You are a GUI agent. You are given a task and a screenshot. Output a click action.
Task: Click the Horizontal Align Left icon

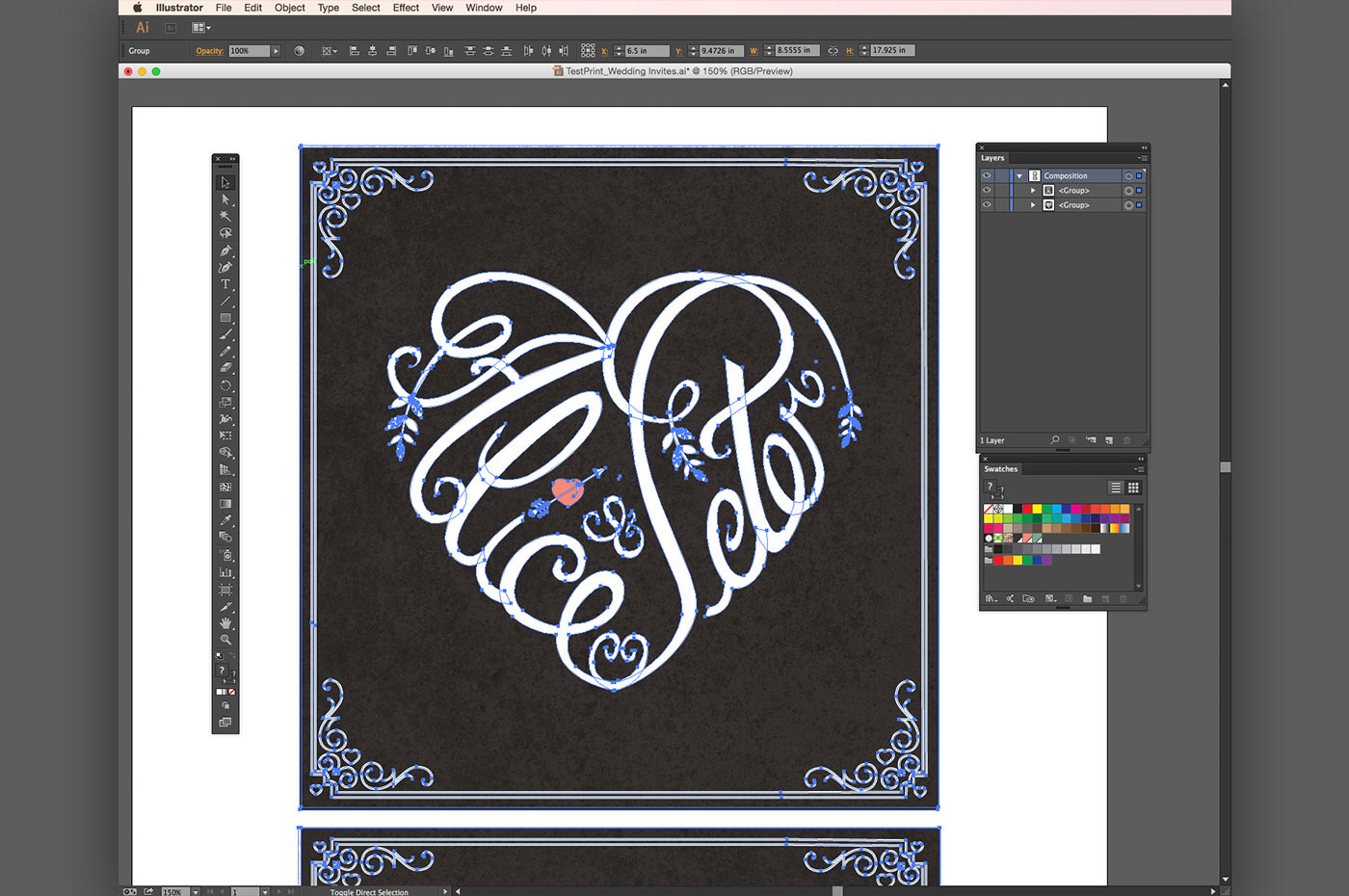tap(354, 50)
